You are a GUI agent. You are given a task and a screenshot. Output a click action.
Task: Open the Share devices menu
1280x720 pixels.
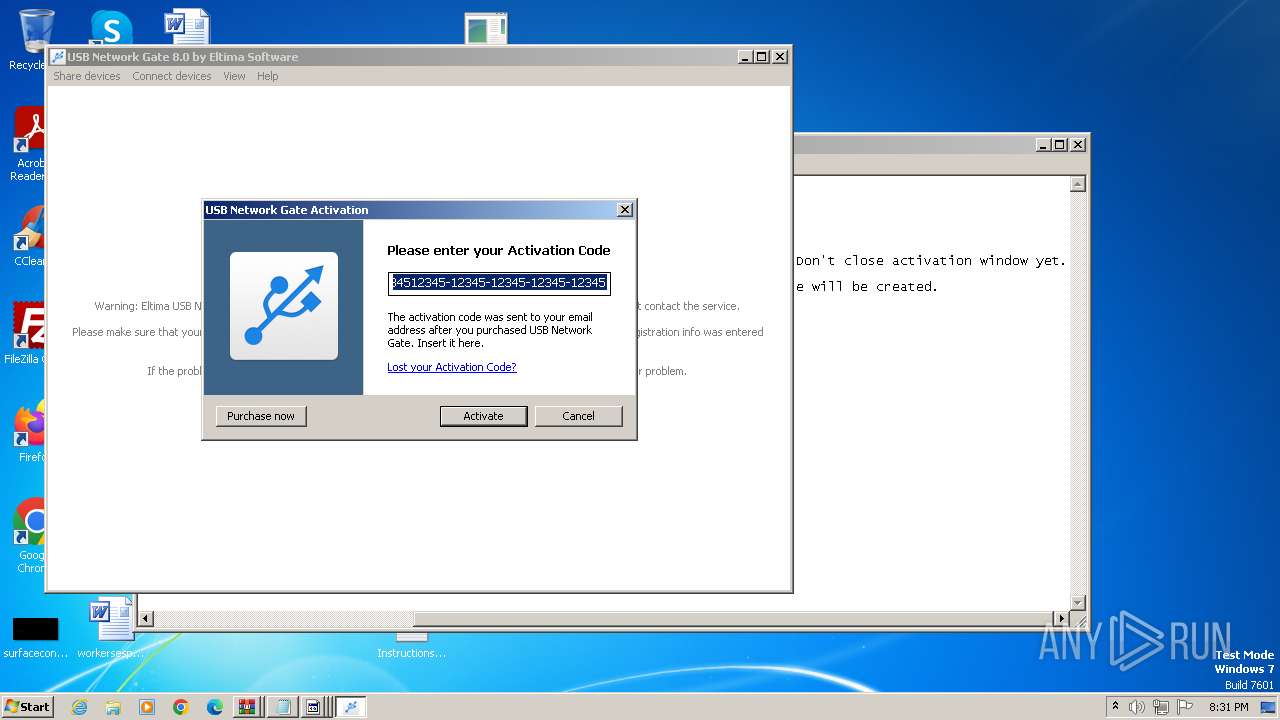point(87,76)
